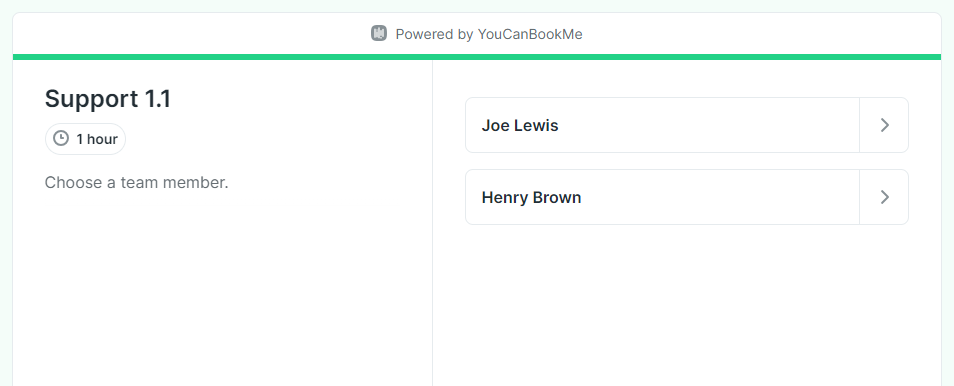Click the blank middle of Henry Brown card

point(718,197)
